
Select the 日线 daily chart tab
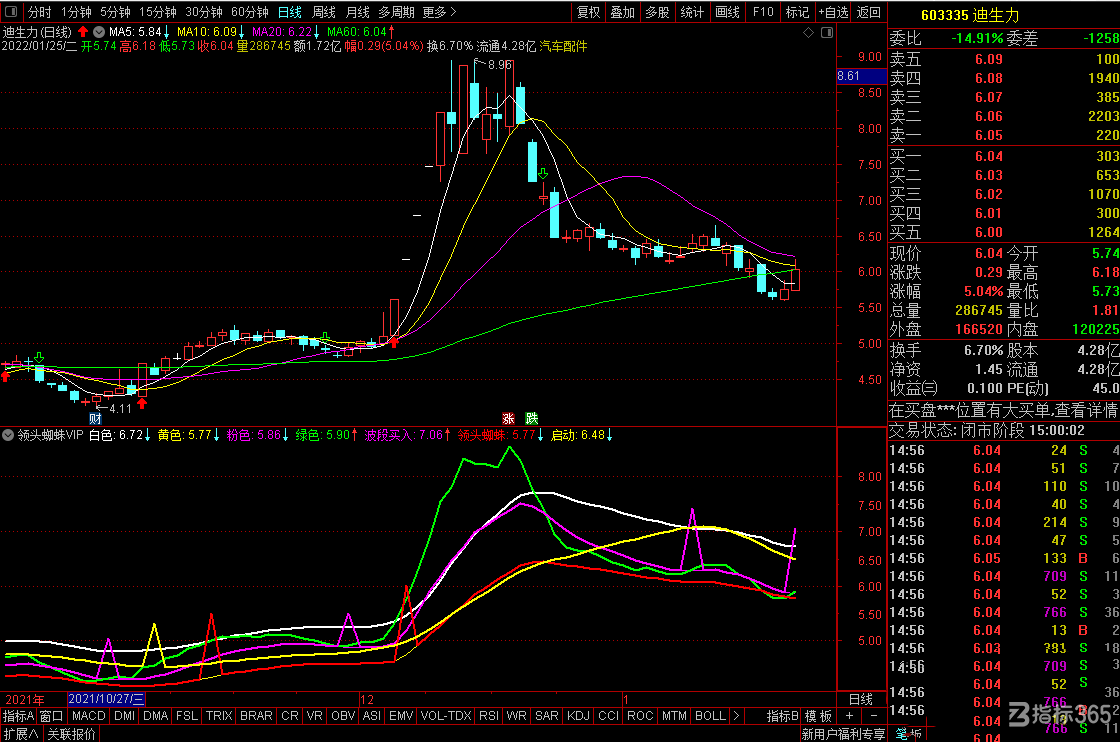tap(290, 12)
